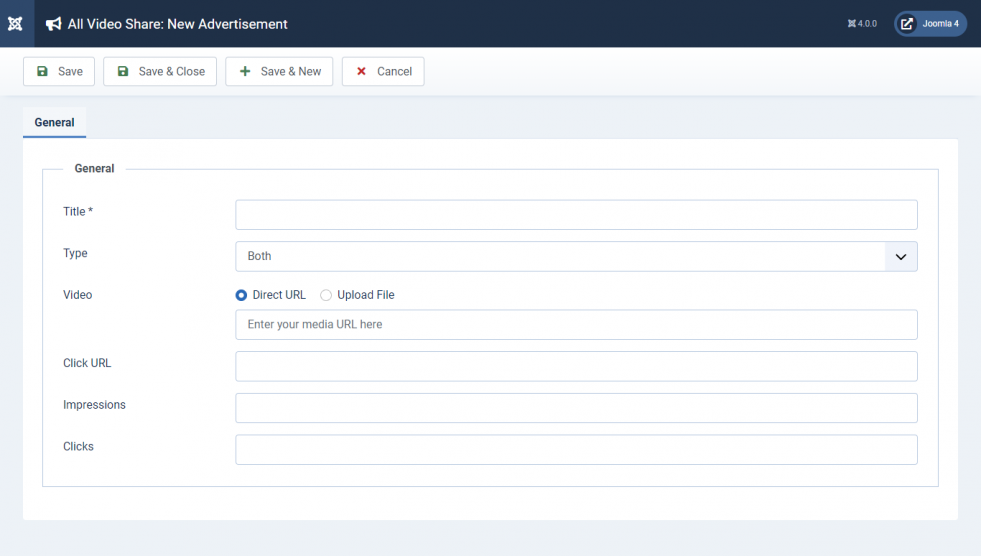Focus the Title text field
The image size is (981, 556).
pos(576,215)
